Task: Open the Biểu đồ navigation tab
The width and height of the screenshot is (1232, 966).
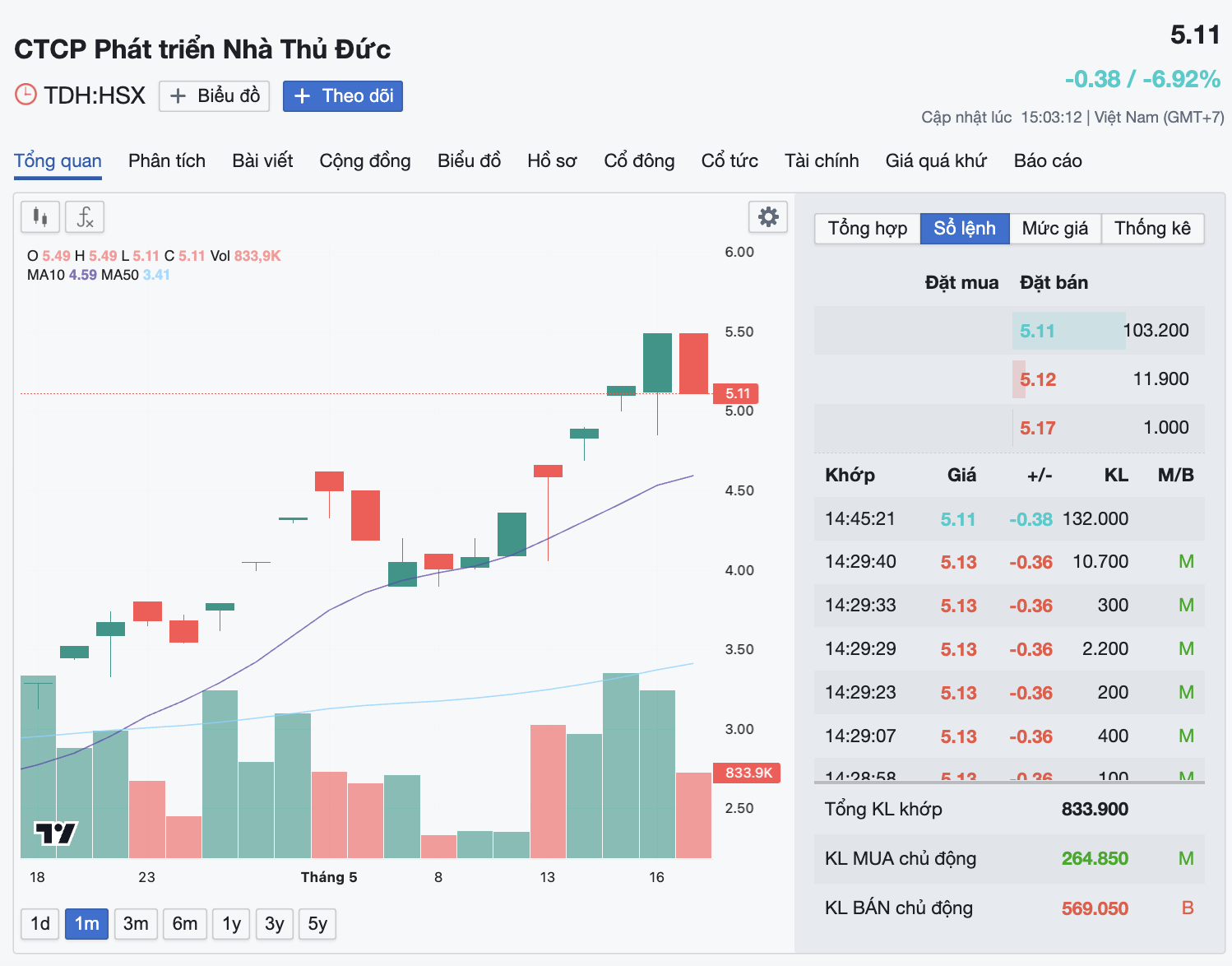Action: pos(469,161)
